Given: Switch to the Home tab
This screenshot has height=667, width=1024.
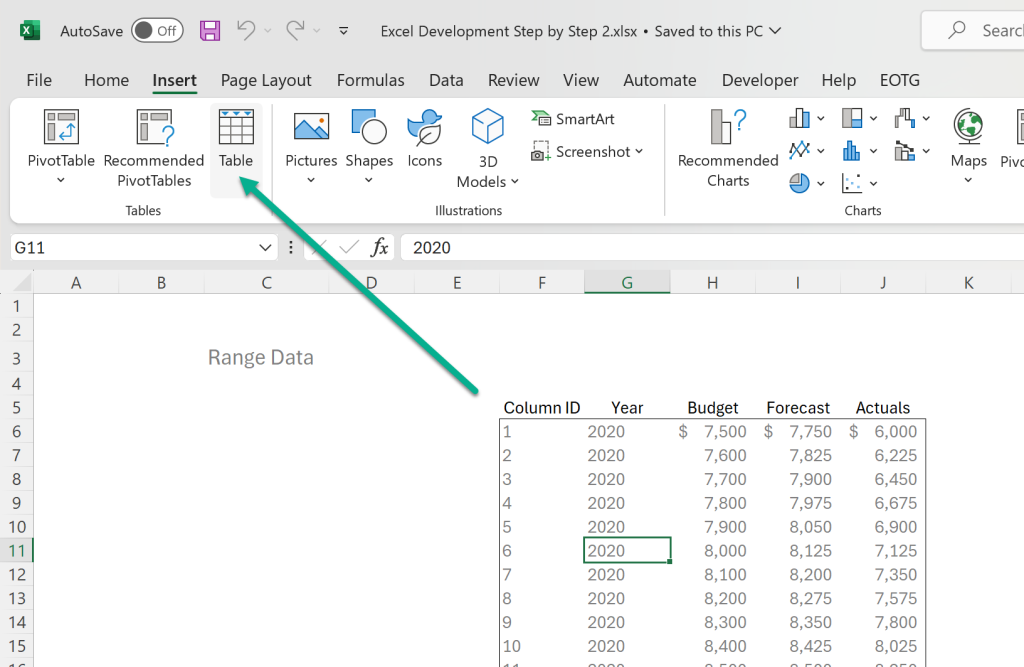Looking at the screenshot, I should pos(106,80).
